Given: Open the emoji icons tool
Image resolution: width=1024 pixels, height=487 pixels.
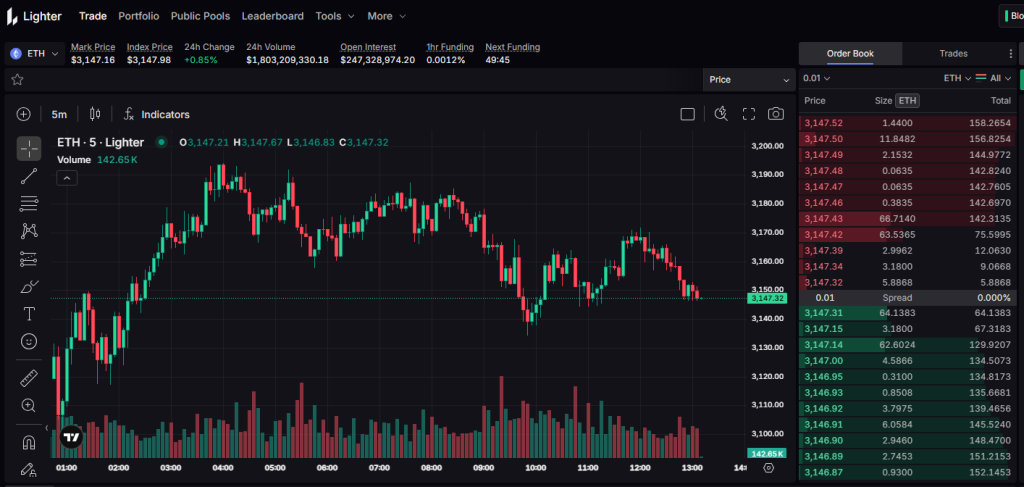Looking at the screenshot, I should [x=29, y=341].
